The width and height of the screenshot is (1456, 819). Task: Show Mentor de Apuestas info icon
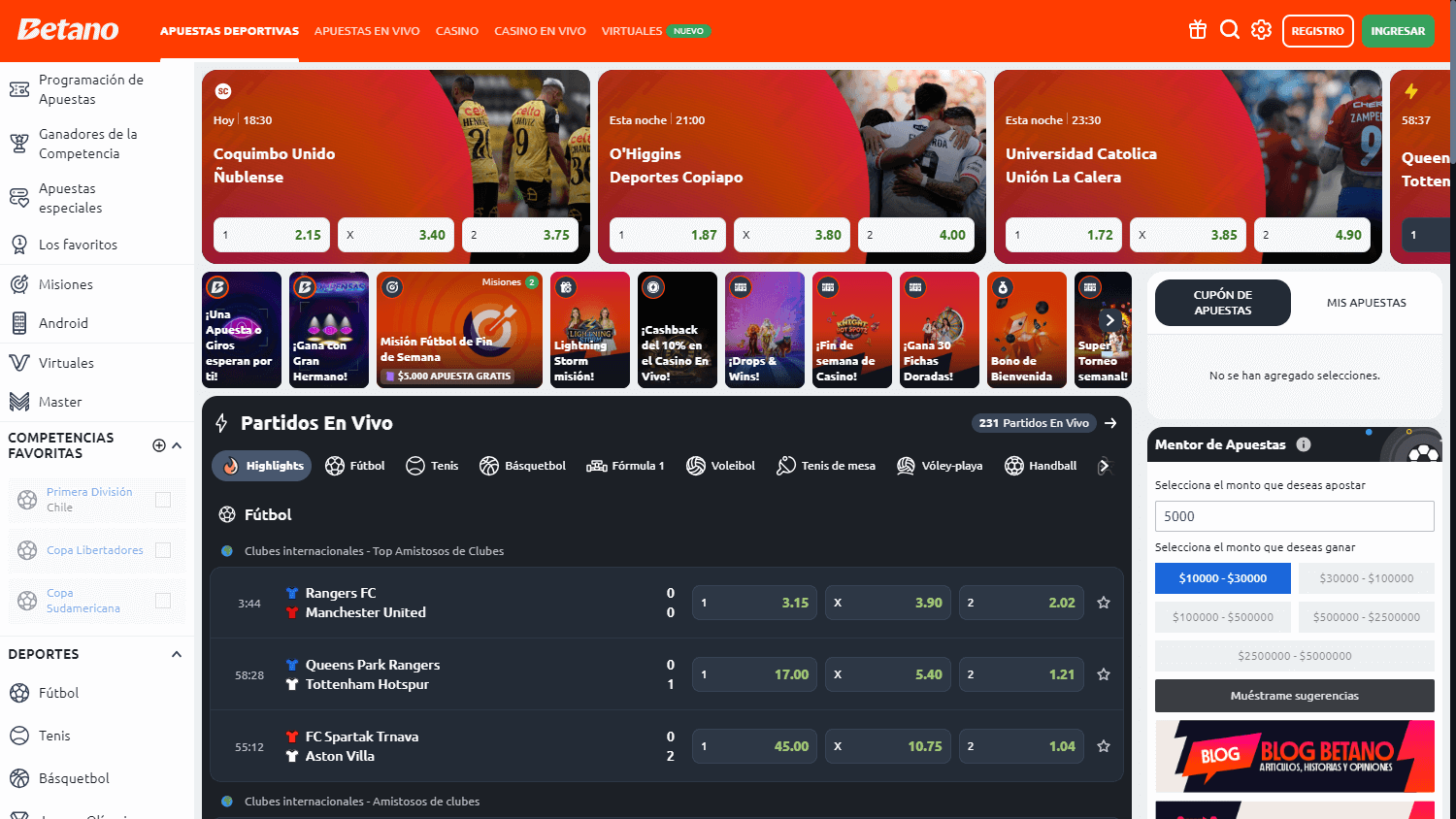point(1304,444)
